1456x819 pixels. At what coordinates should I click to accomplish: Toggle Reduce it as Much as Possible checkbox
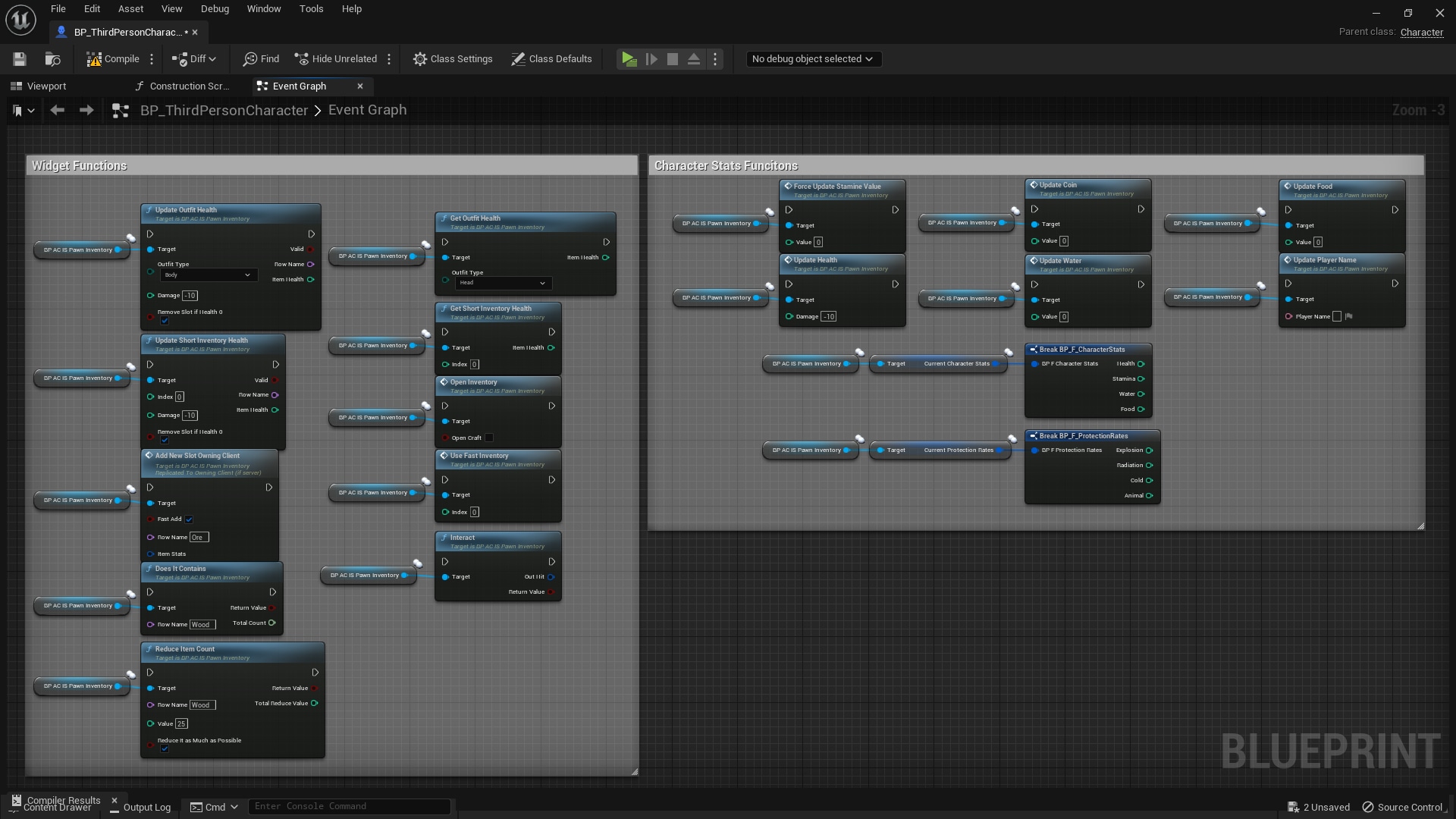(165, 748)
